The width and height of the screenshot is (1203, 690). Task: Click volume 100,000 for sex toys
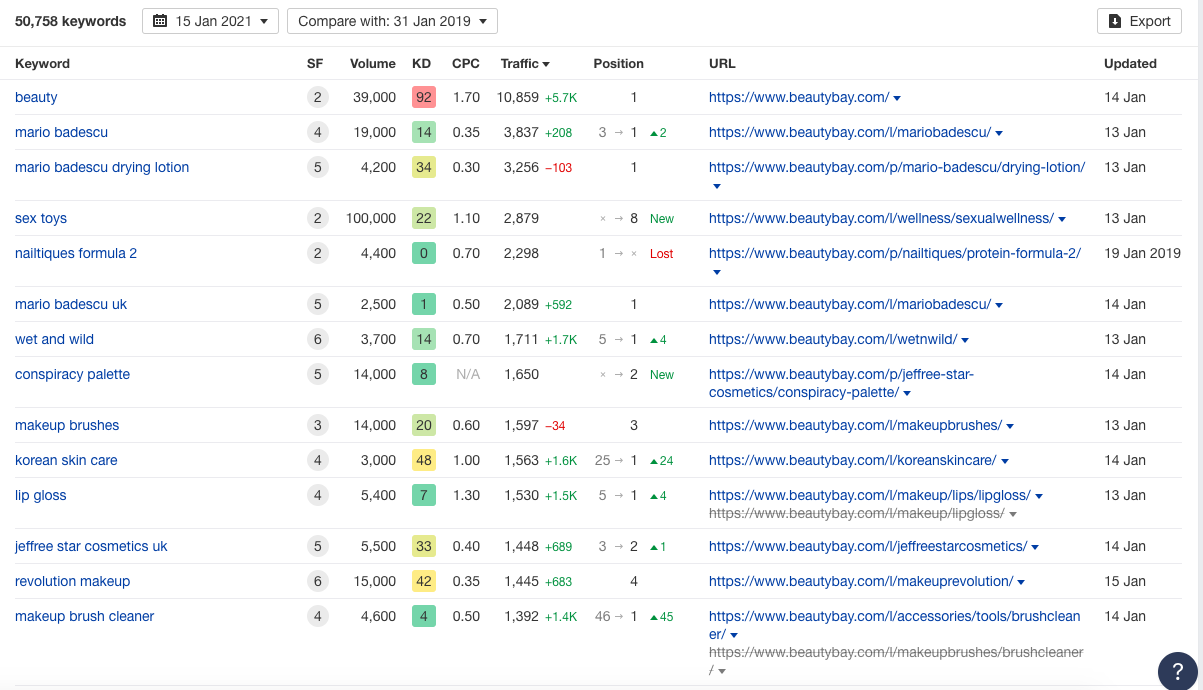click(x=369, y=218)
